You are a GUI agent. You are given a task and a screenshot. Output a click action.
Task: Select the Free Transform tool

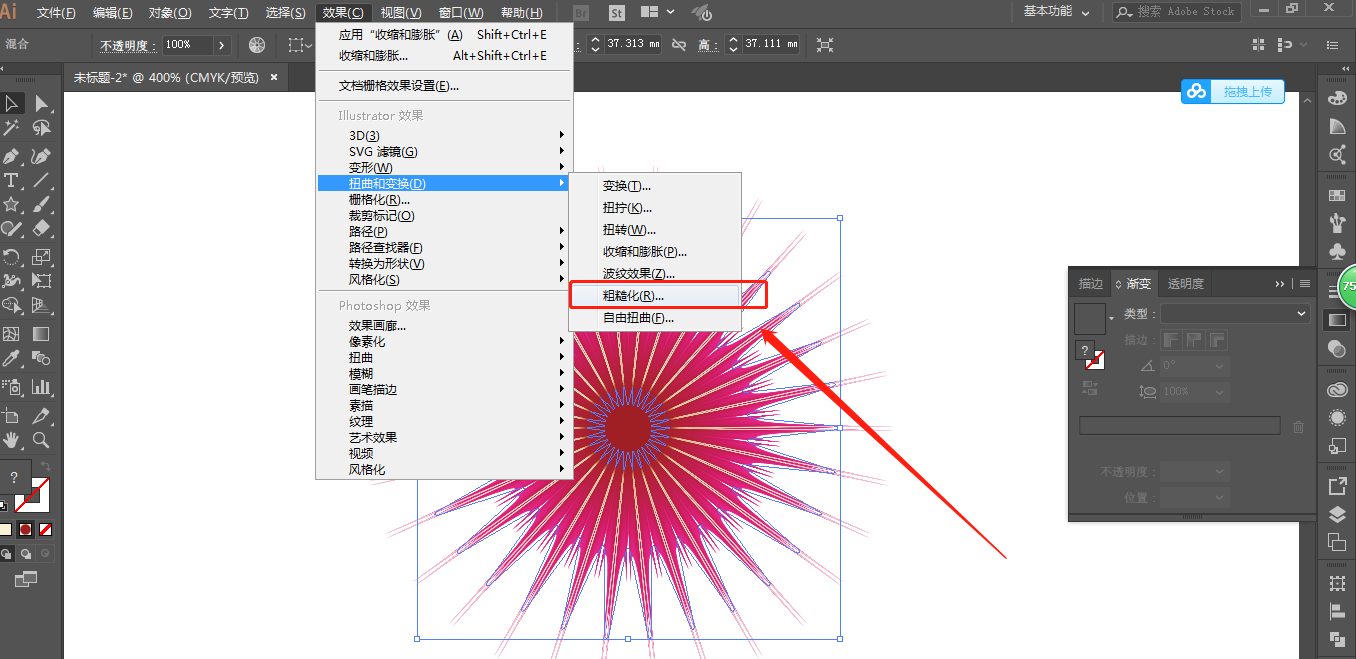[41, 281]
